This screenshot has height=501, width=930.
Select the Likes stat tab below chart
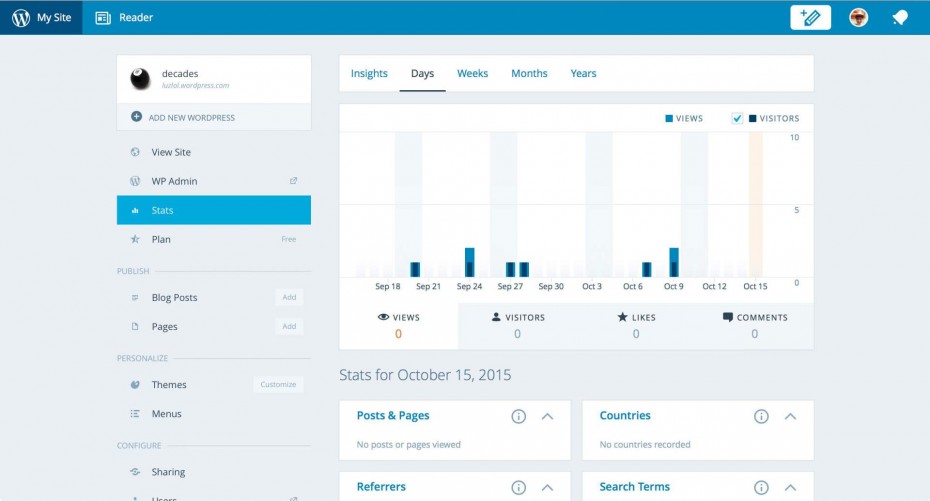point(636,326)
